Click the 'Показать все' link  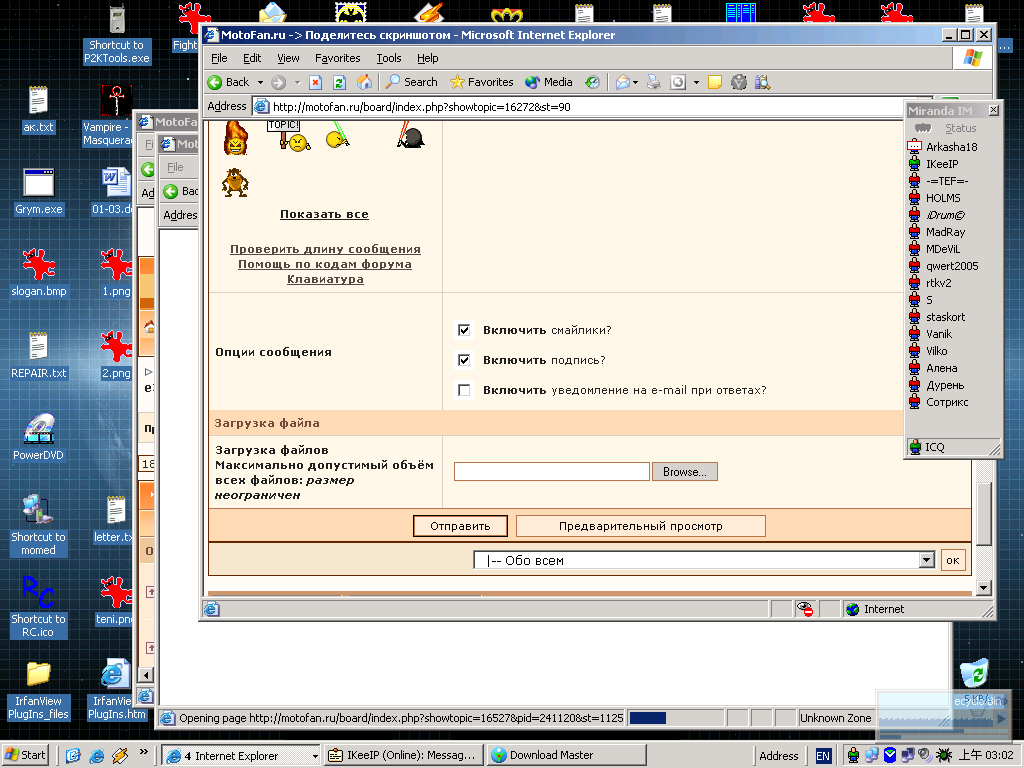point(325,214)
